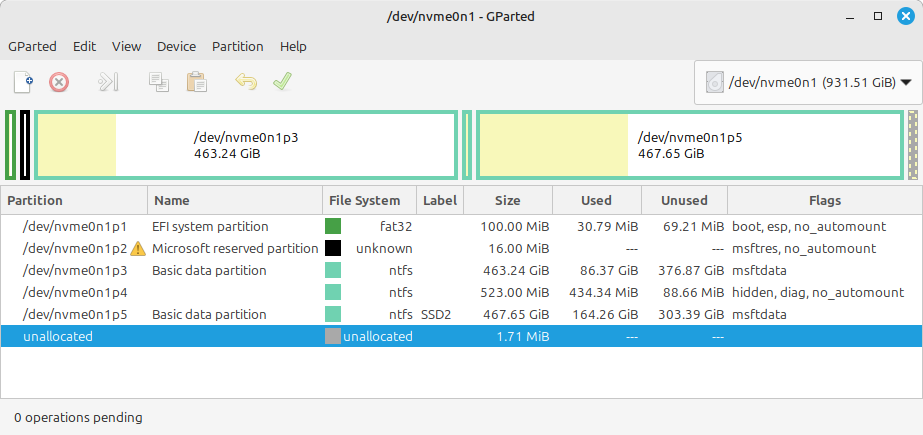Click the New partition toolbar icon

coord(23,82)
